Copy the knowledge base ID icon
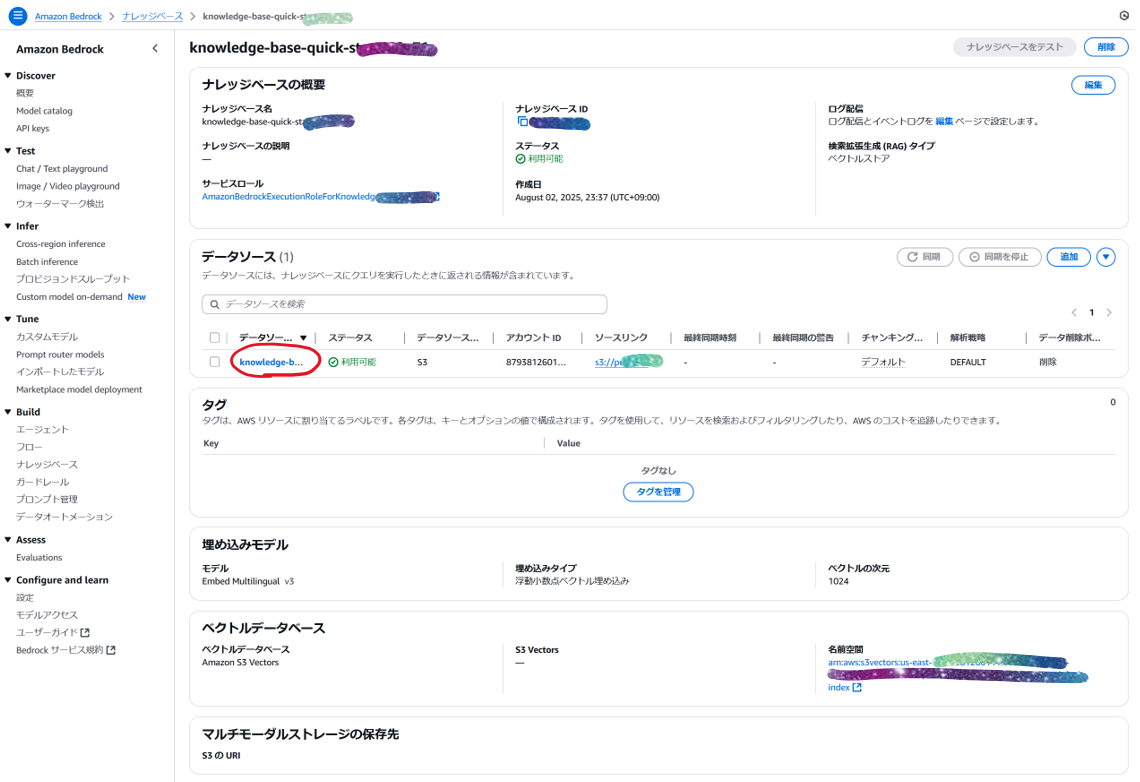 tap(522, 121)
